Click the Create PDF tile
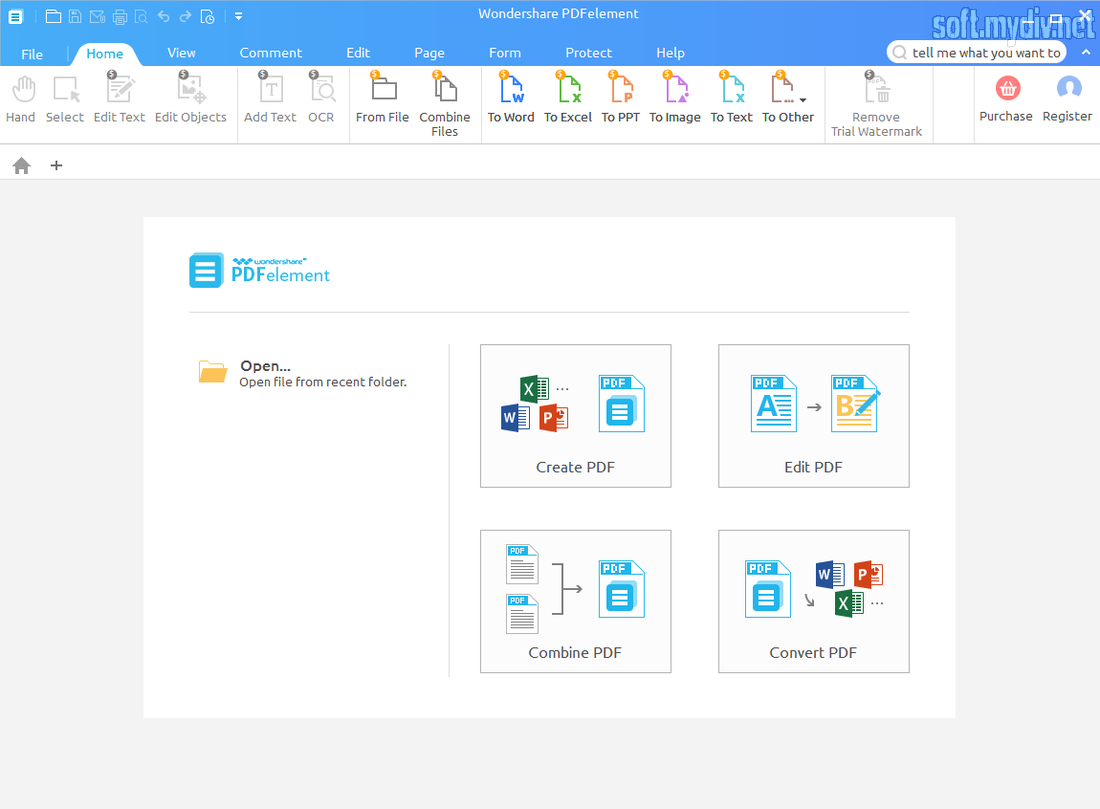Image resolution: width=1100 pixels, height=809 pixels. tap(576, 416)
